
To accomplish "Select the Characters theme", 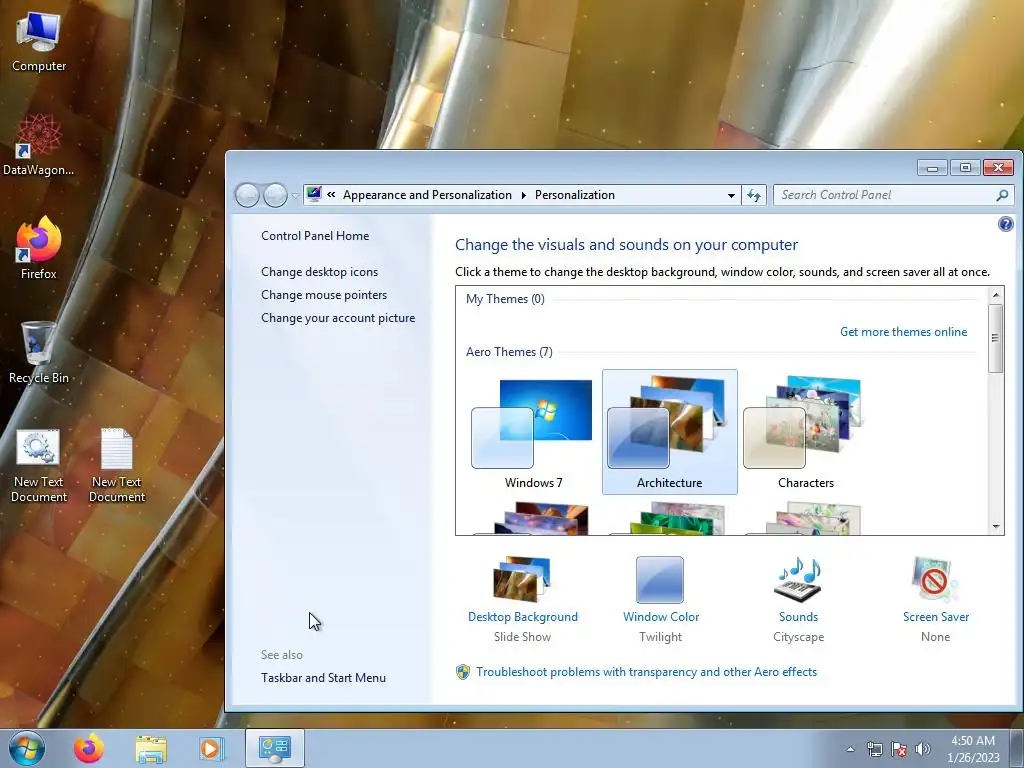I will pyautogui.click(x=805, y=432).
